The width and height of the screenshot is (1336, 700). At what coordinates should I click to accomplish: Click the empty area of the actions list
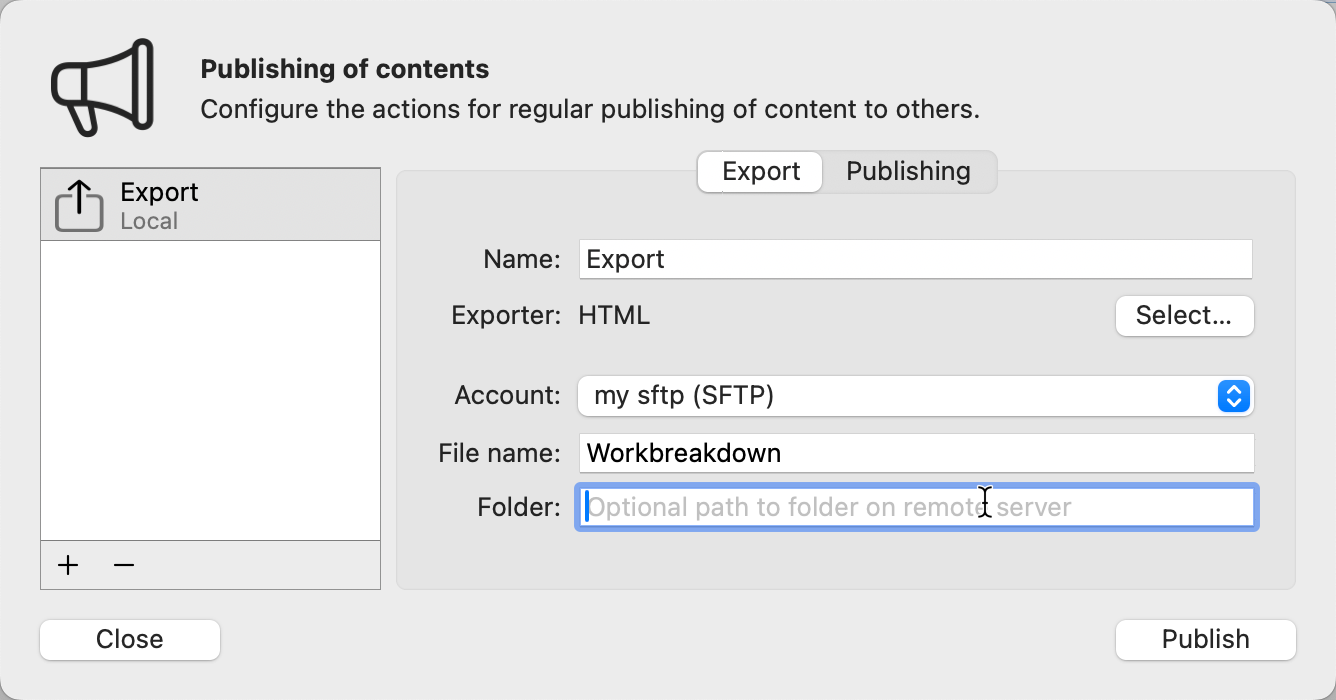pyautogui.click(x=210, y=390)
